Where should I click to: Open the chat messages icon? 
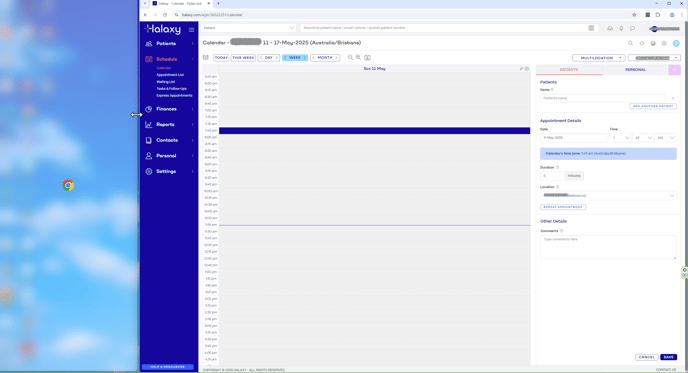coord(632,28)
